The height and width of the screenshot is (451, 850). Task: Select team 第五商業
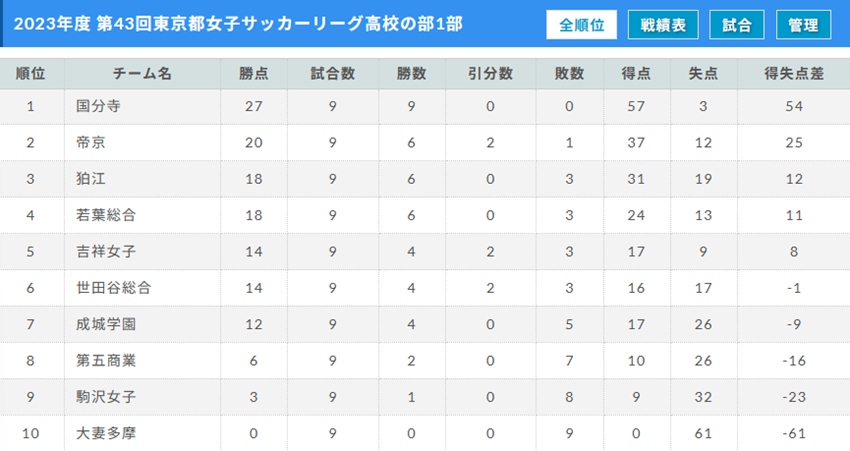click(106, 360)
